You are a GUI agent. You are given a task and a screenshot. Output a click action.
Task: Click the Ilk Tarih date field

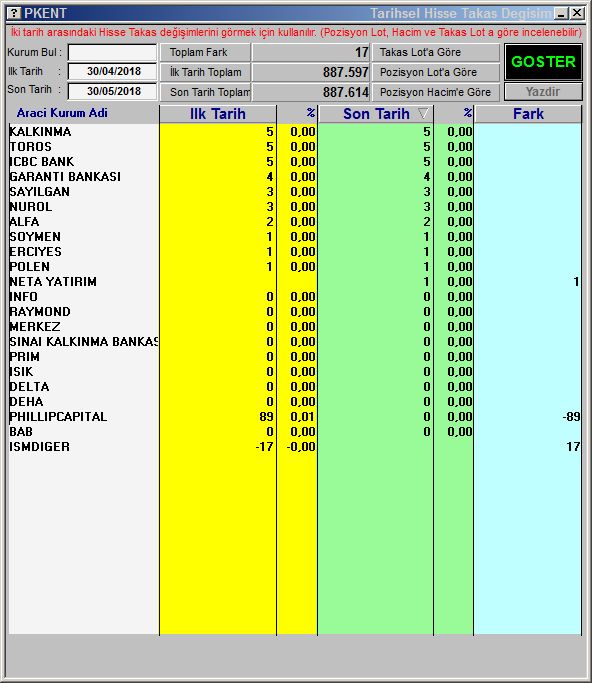coord(112,71)
